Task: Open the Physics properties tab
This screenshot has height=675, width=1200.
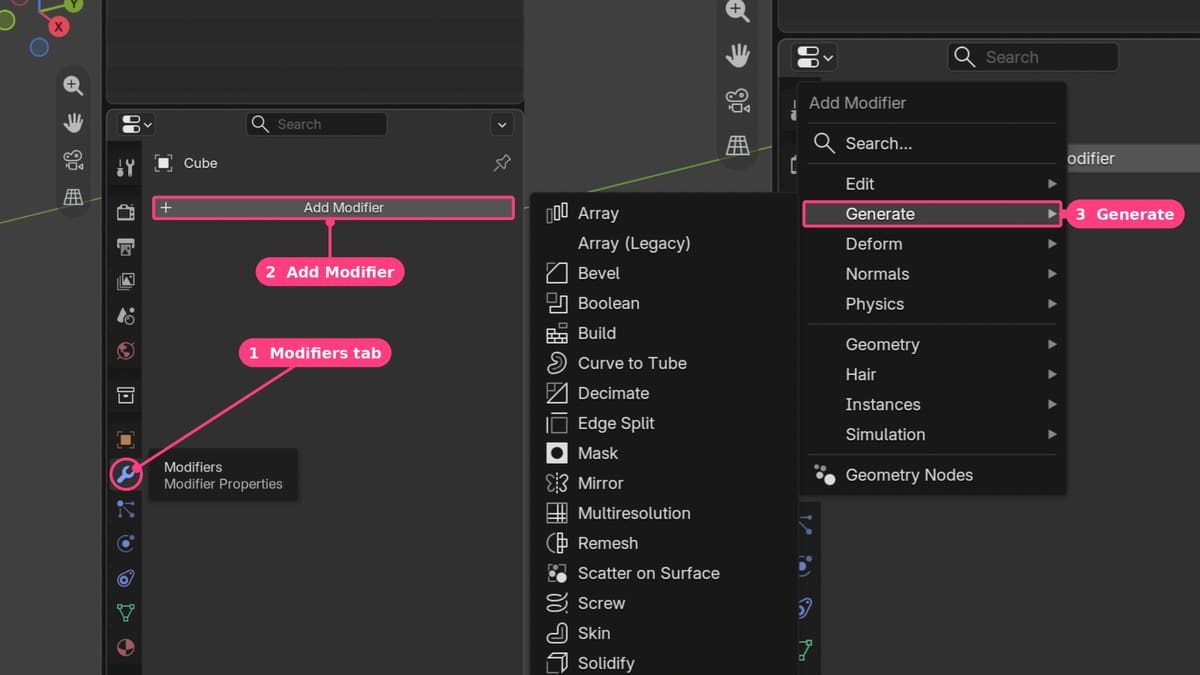Action: pos(125,544)
